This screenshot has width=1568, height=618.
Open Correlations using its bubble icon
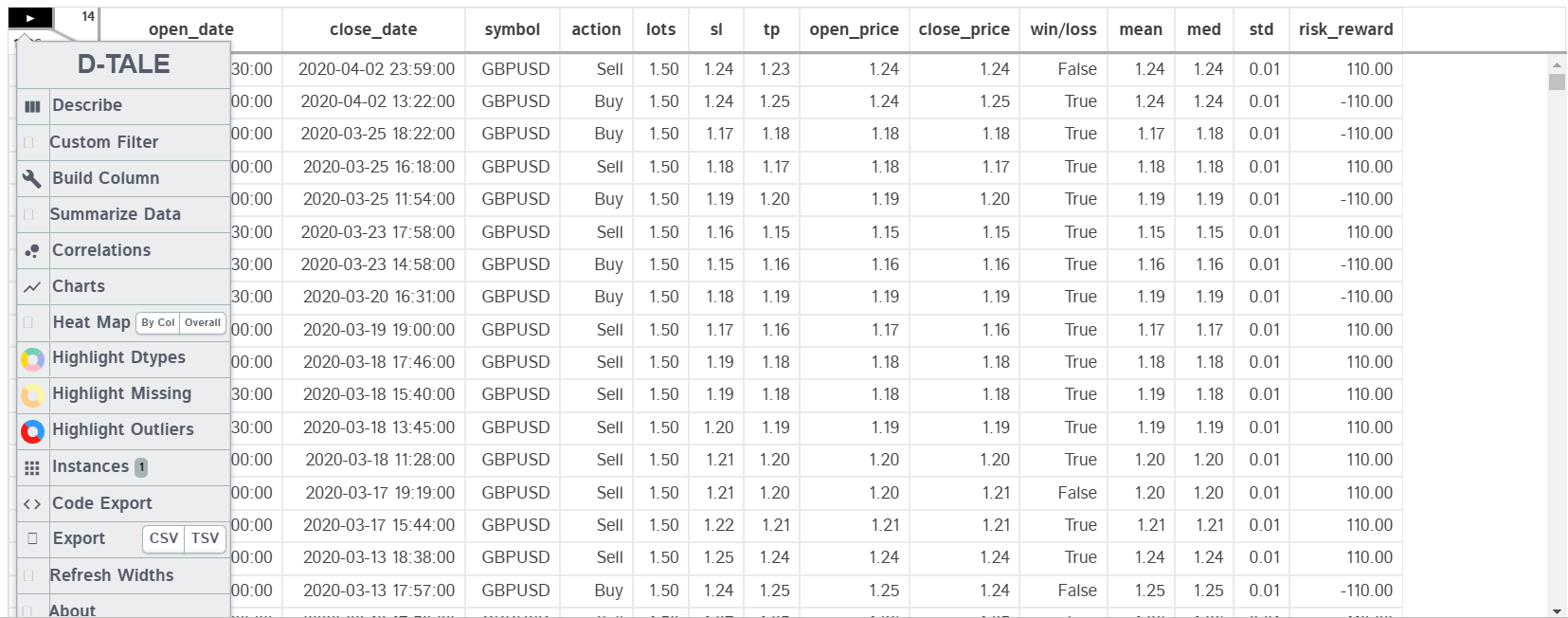pyautogui.click(x=32, y=251)
